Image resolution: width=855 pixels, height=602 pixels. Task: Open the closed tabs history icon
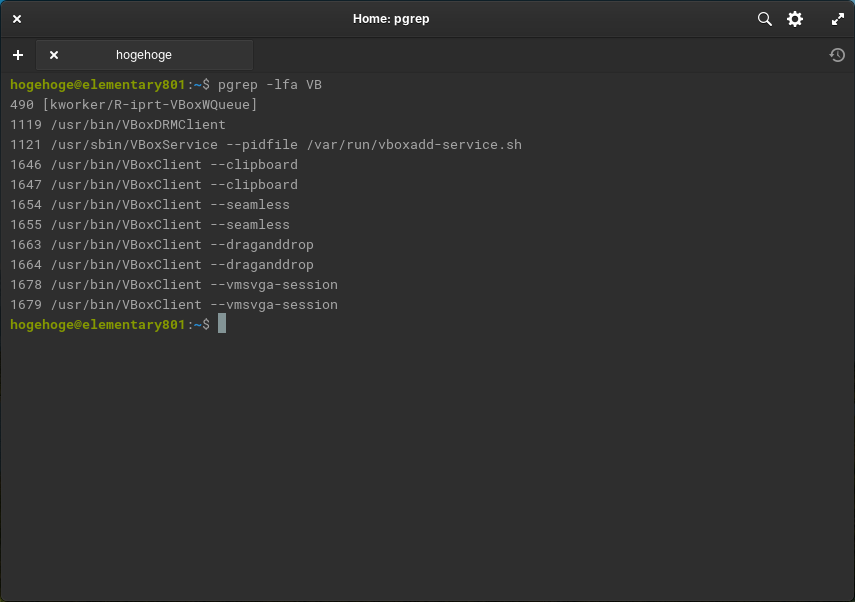tap(837, 55)
